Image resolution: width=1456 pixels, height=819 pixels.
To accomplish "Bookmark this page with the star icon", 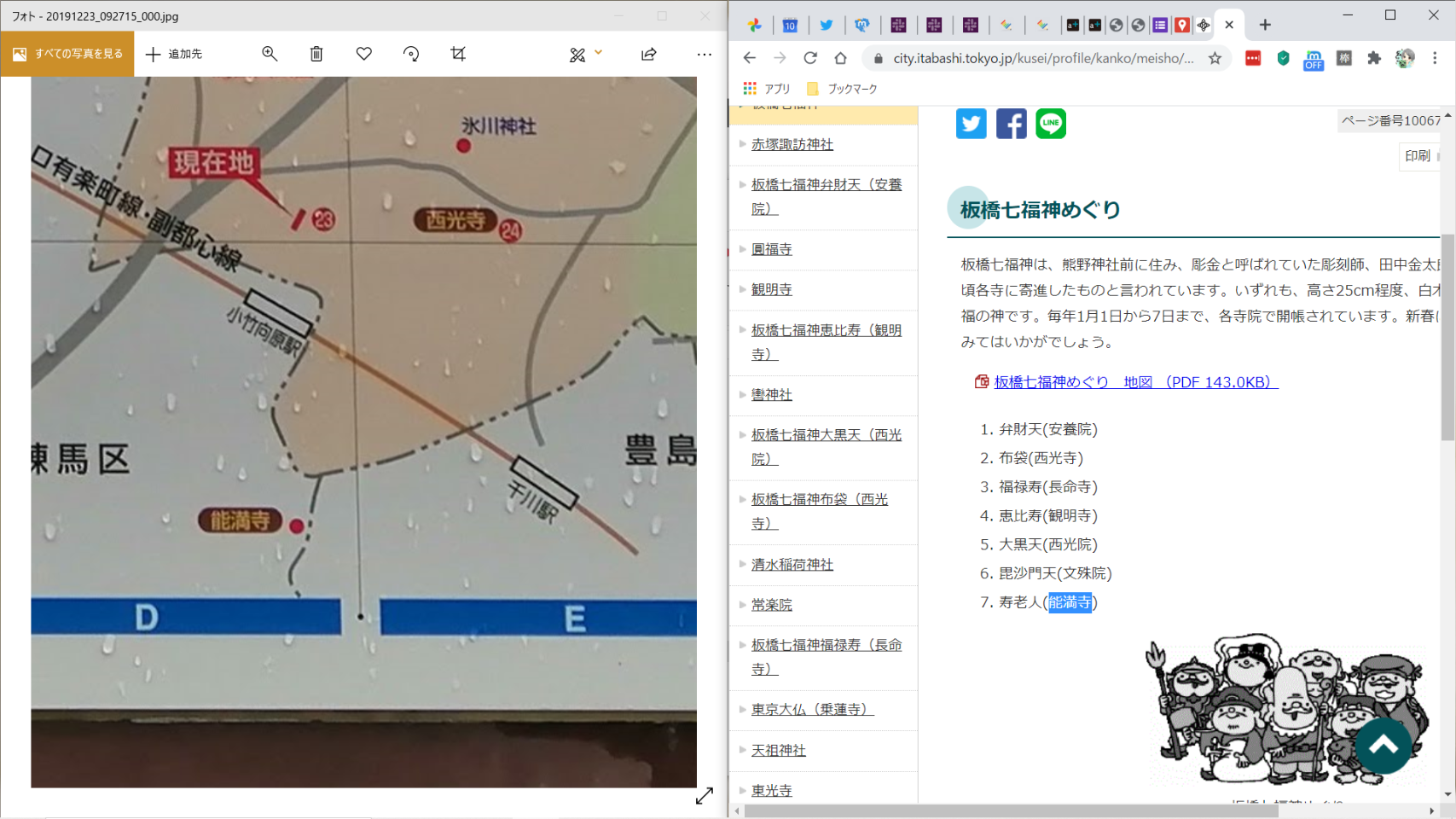I will tap(1215, 58).
